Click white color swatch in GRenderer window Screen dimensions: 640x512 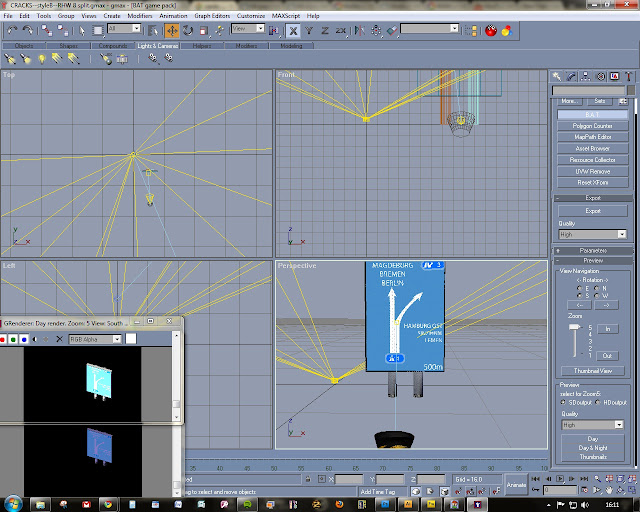click(x=131, y=339)
